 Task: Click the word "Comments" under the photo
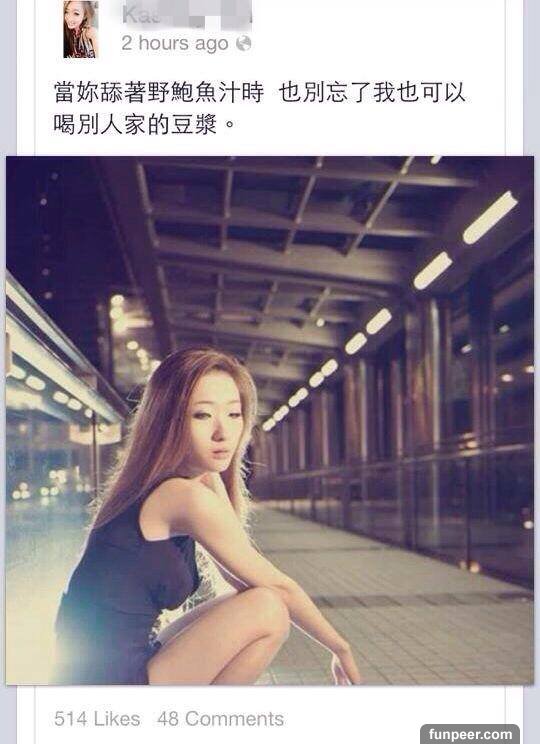pyautogui.click(x=234, y=718)
